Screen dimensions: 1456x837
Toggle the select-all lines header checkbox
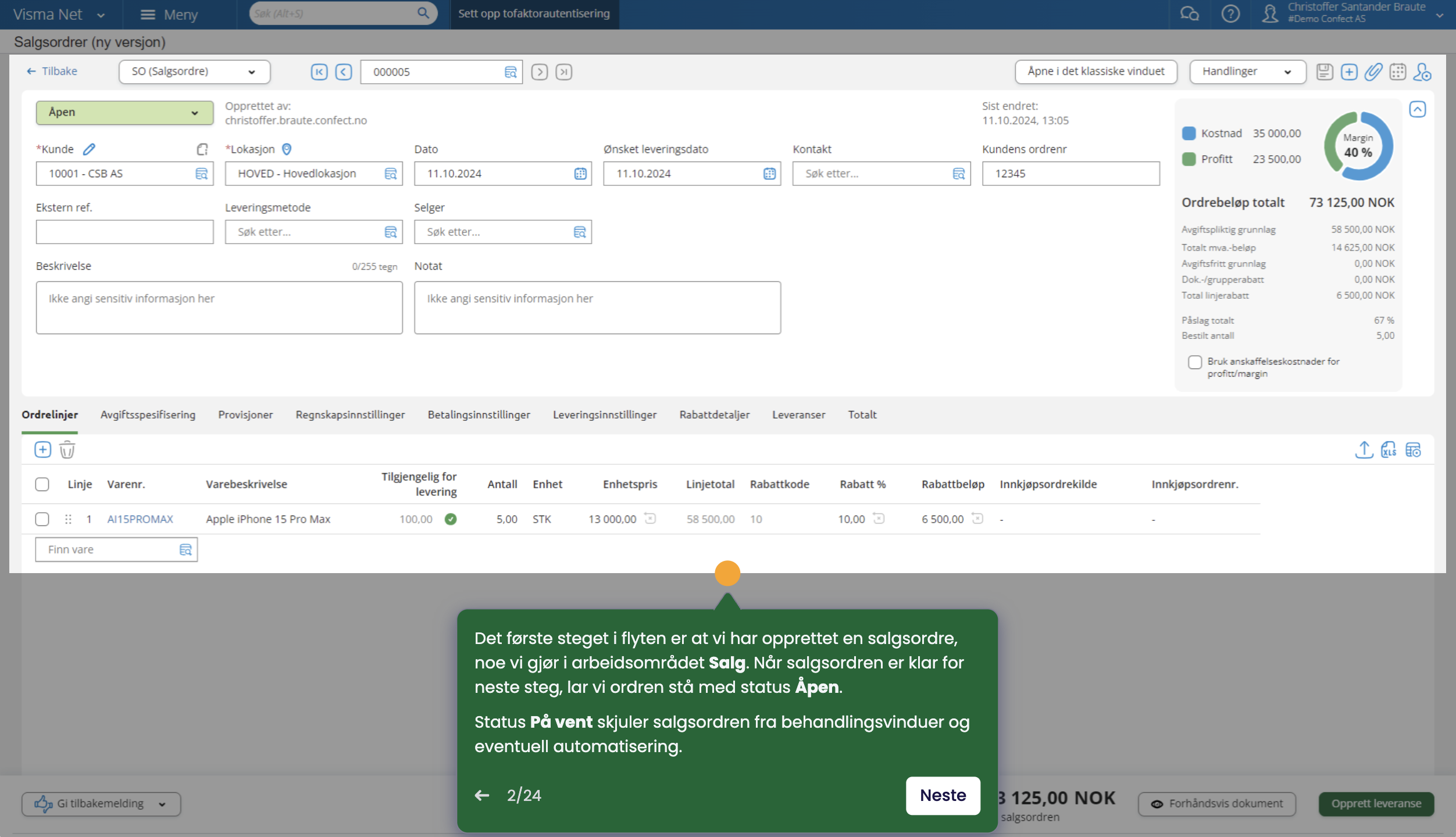point(42,484)
